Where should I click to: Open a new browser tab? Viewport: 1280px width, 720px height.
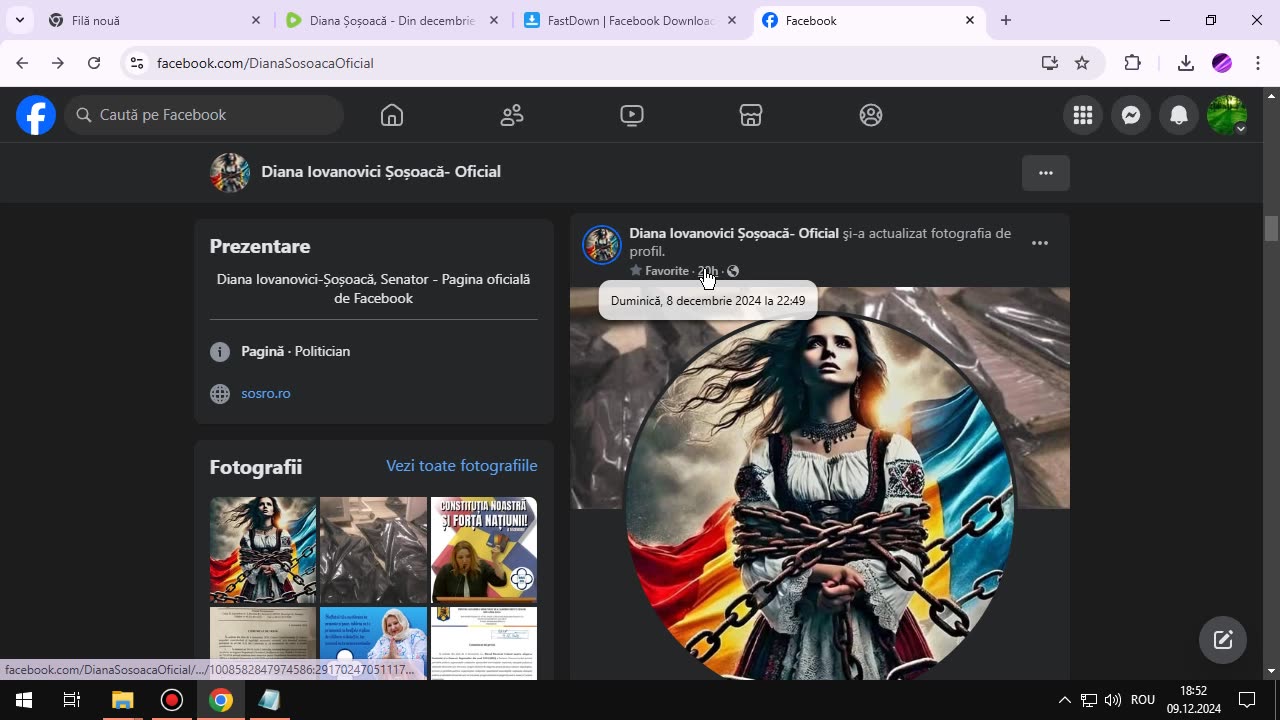(x=1006, y=20)
